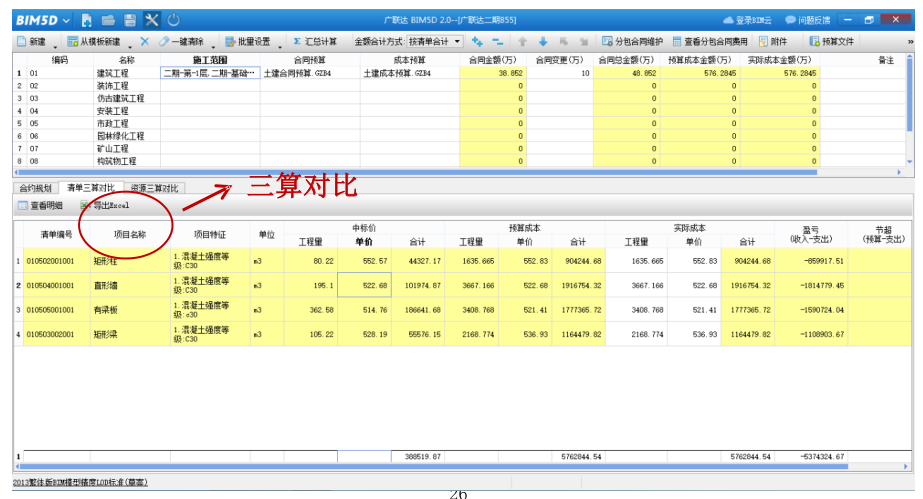Click the 施工范围 cell for 建筑工程
This screenshot has height=499, width=923.
[x=210, y=73]
